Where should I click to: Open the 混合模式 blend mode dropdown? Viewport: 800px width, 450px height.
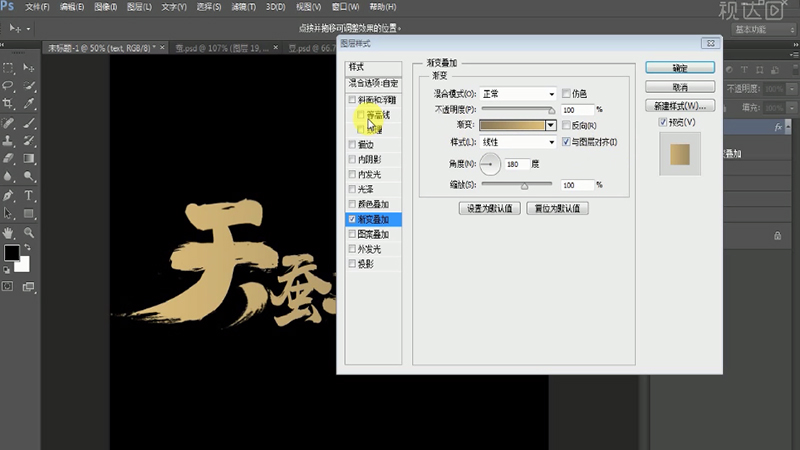coord(518,94)
